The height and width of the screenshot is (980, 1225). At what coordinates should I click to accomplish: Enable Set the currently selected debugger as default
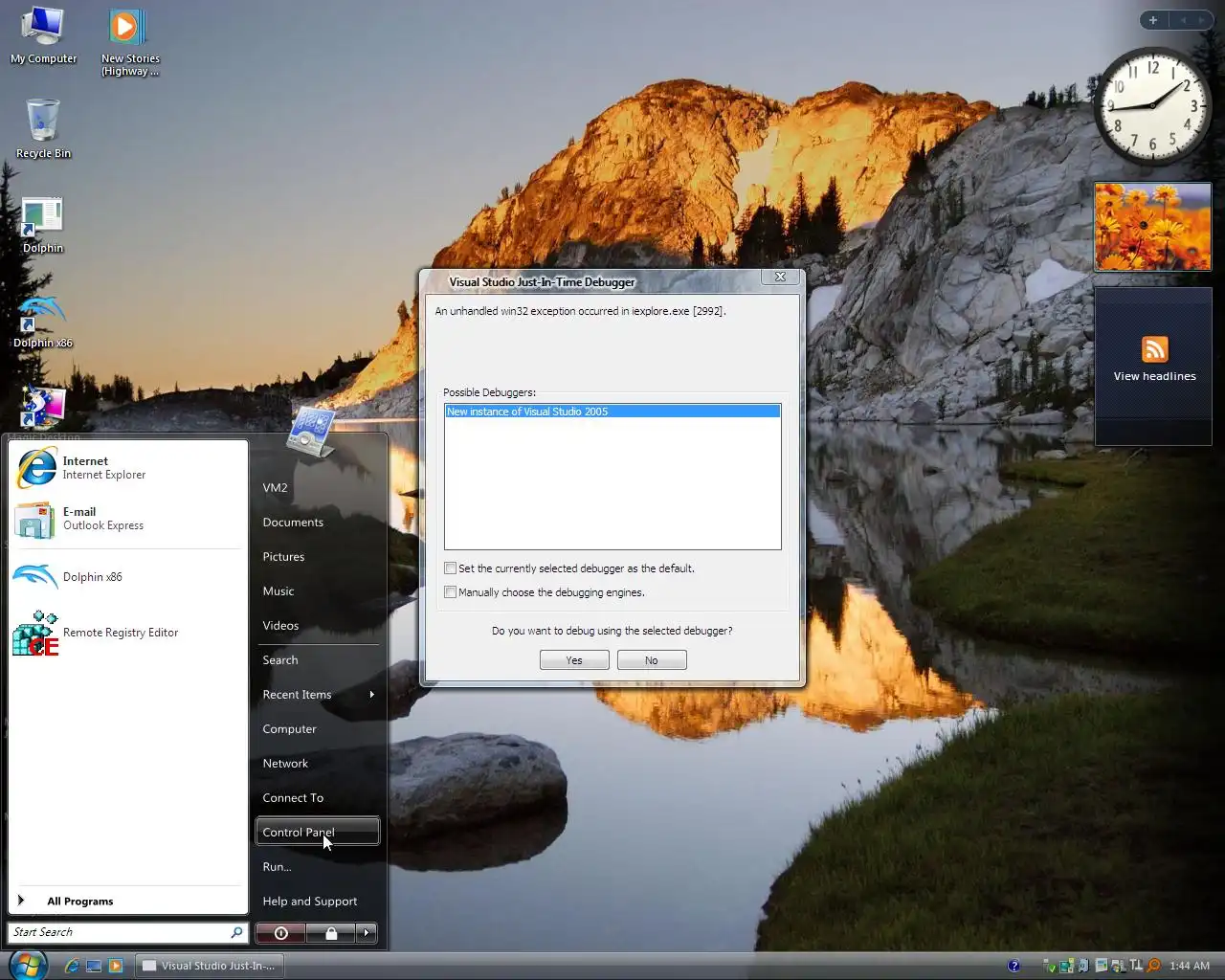point(450,568)
